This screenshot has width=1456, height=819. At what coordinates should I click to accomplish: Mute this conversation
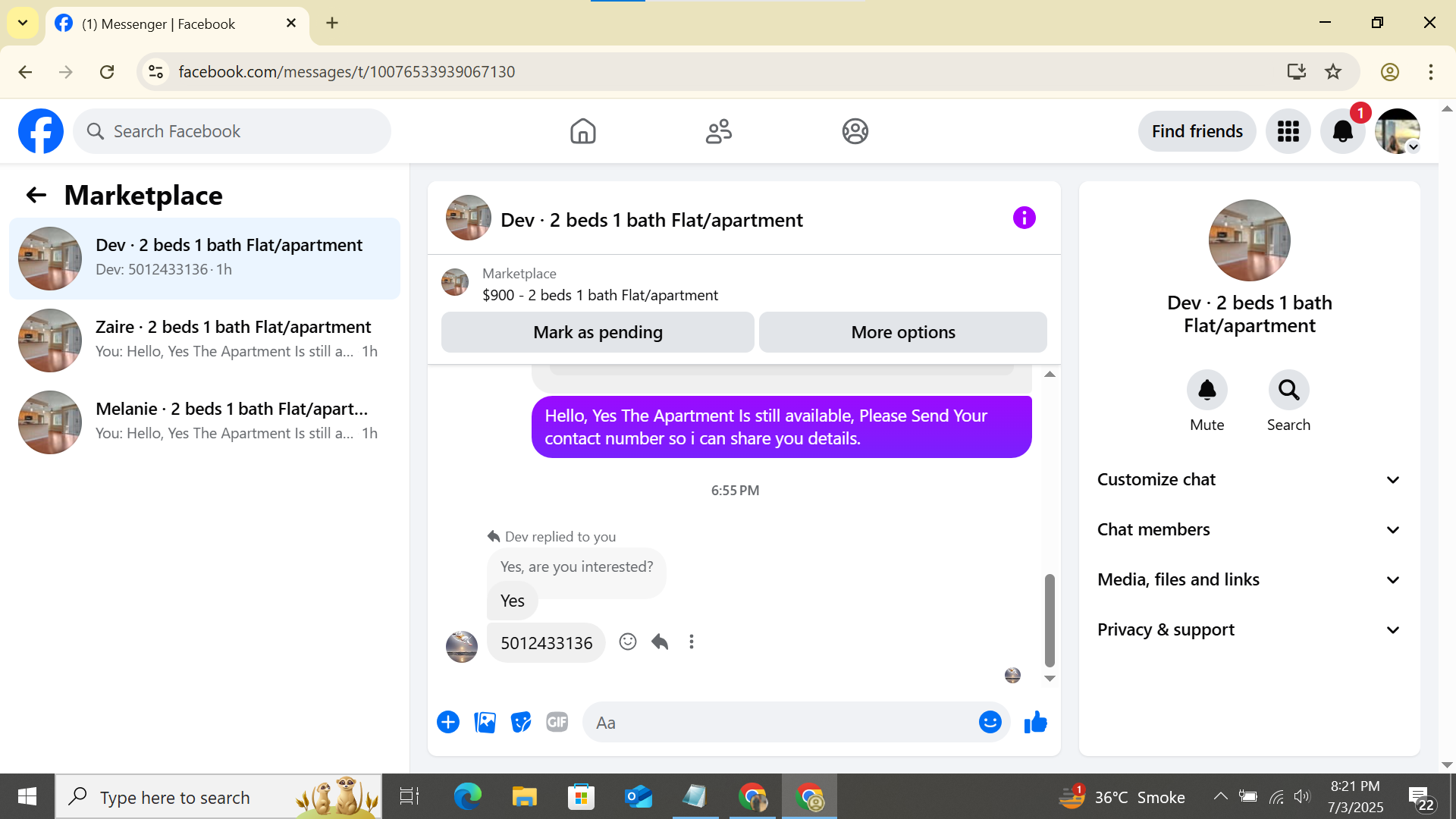click(1207, 391)
